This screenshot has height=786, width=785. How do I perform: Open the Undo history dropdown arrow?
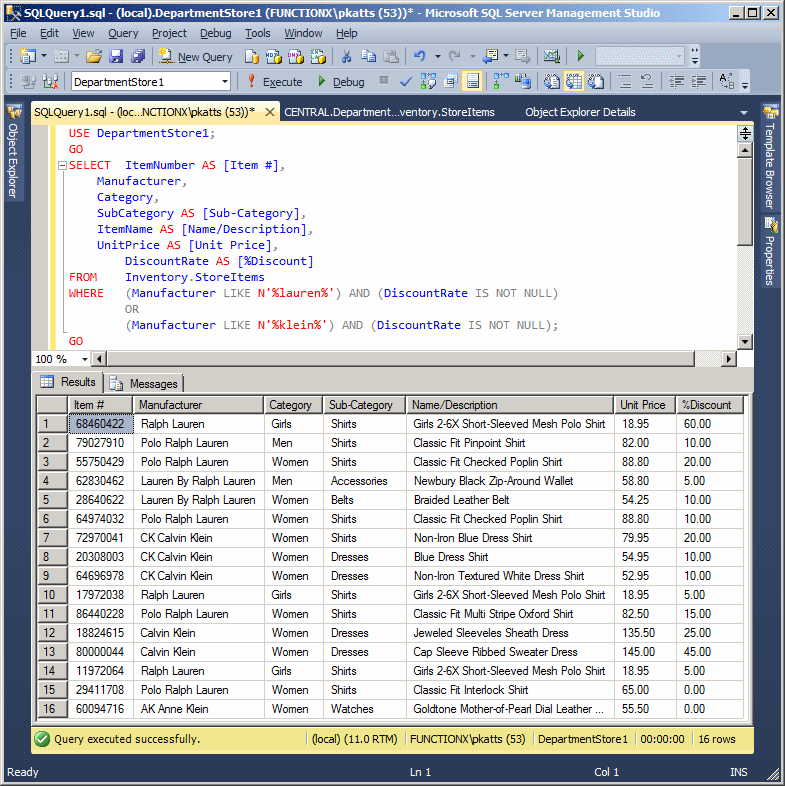(438, 56)
